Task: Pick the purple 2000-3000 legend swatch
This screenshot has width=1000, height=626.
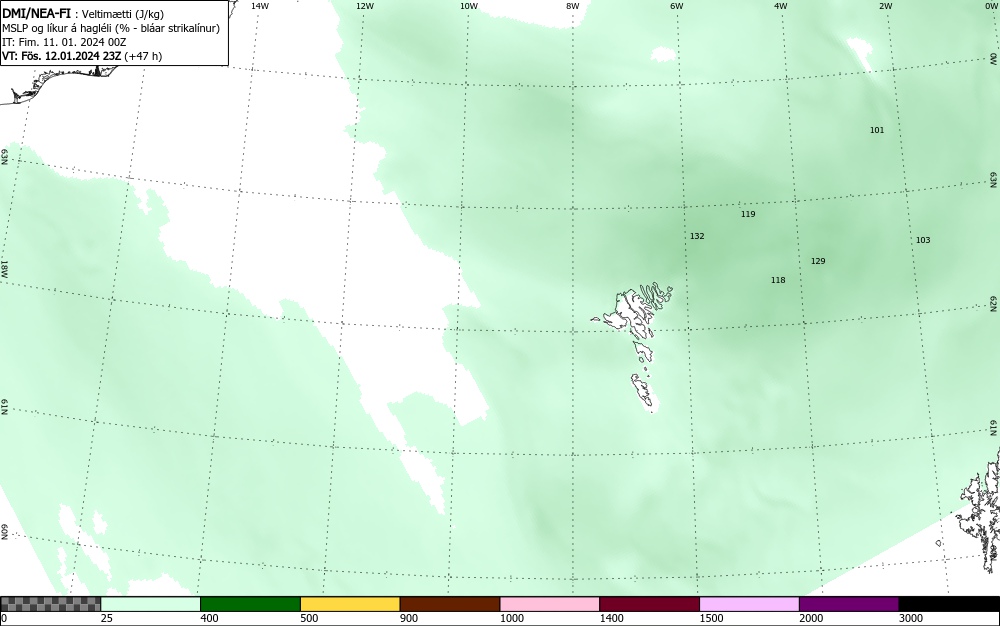Action: (849, 604)
